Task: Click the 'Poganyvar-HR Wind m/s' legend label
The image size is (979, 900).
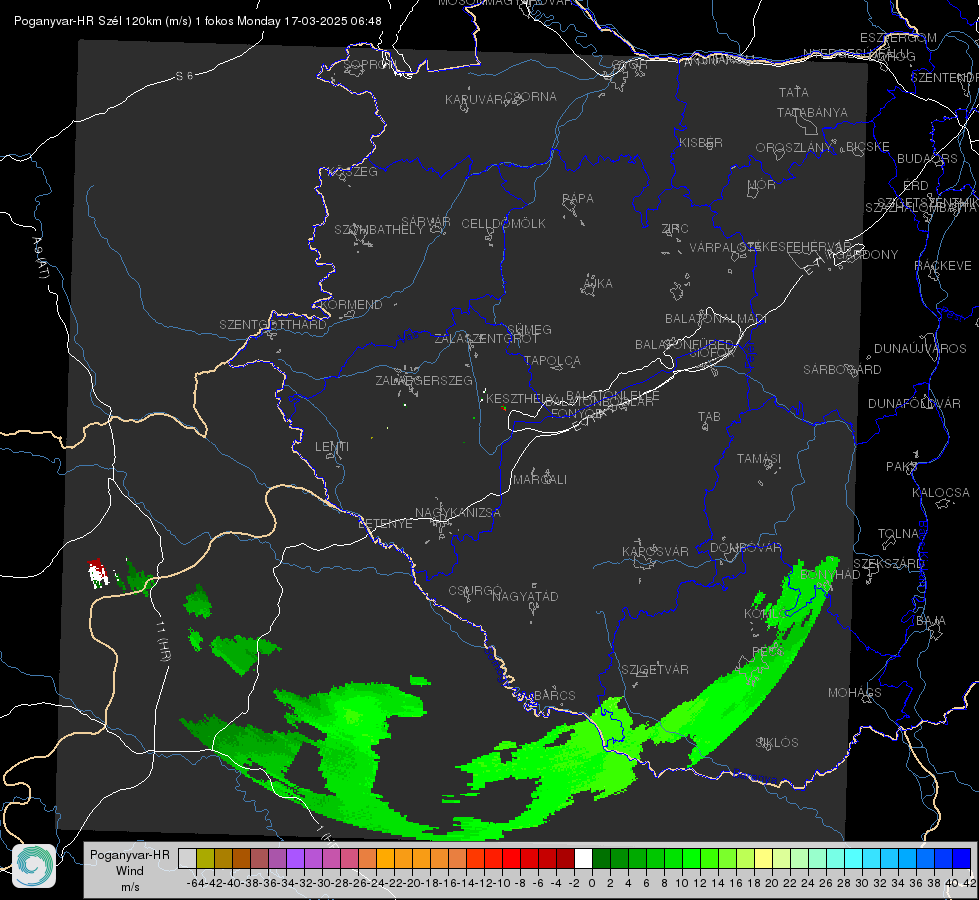Action: (130, 871)
